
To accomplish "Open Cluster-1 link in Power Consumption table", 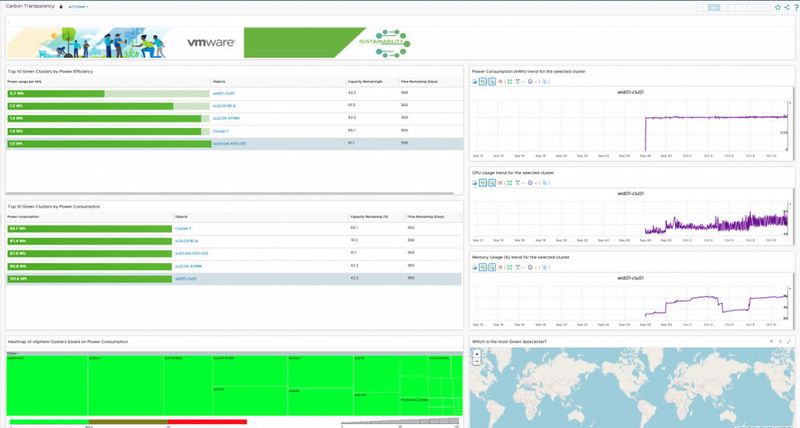I will pyautogui.click(x=183, y=229).
